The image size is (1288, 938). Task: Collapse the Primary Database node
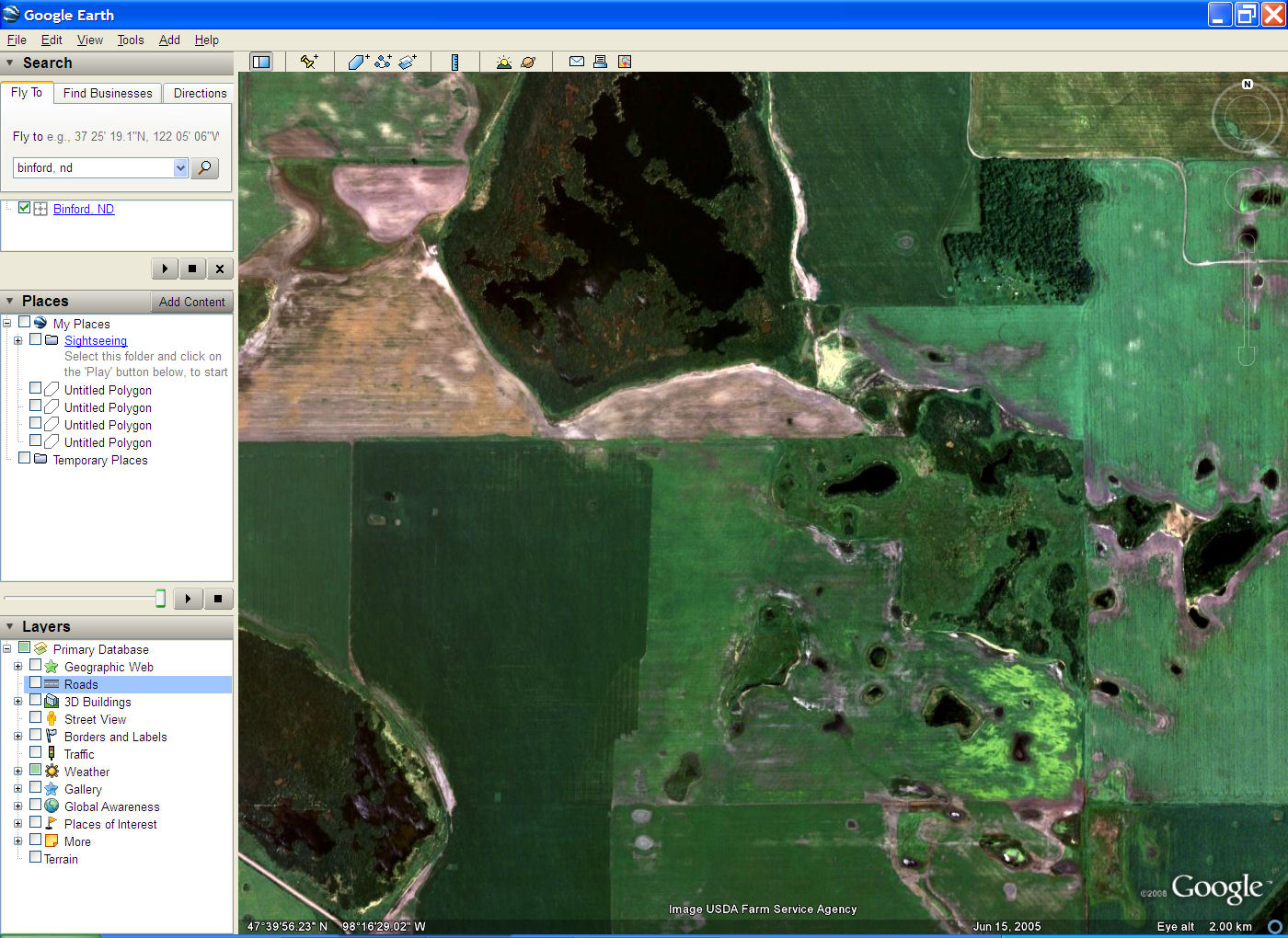click(x=6, y=649)
